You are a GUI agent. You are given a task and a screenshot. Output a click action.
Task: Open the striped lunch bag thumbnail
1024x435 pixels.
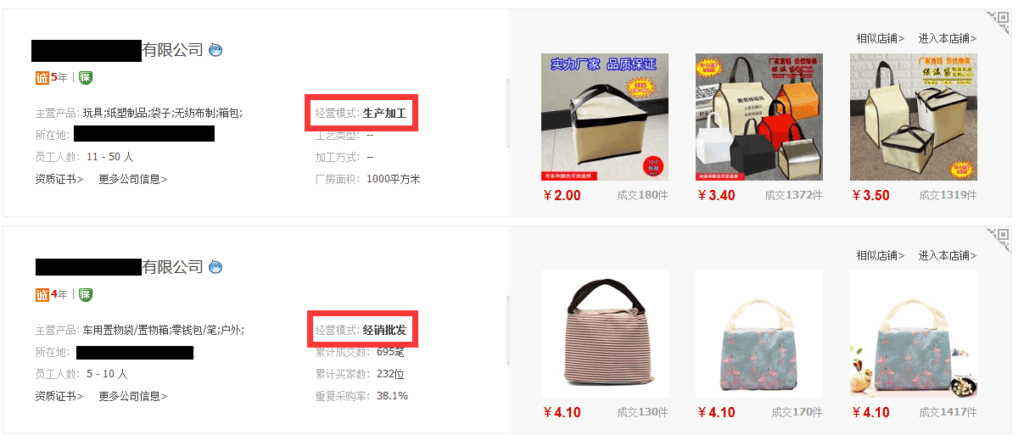[x=605, y=334]
